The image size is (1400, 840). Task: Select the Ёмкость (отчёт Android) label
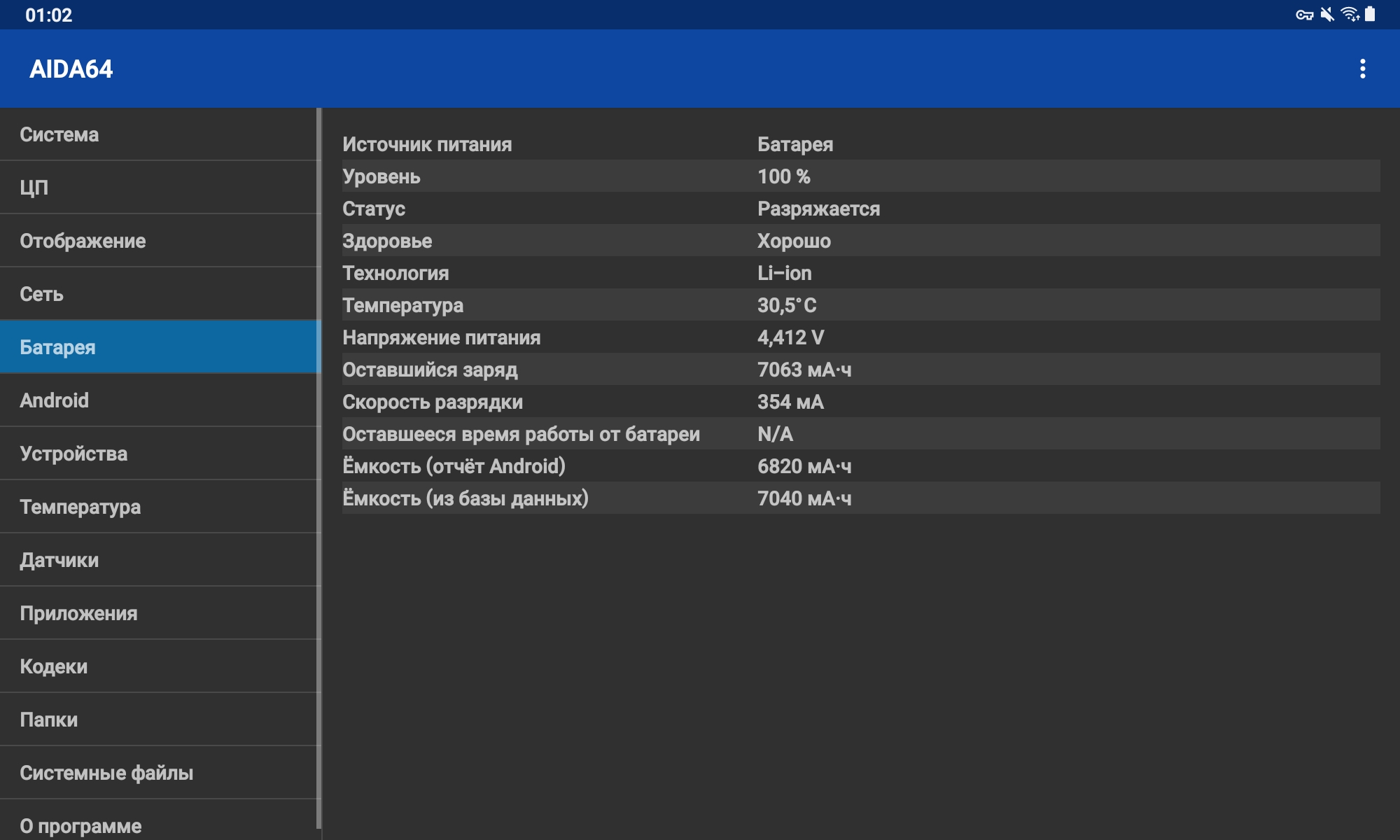tap(454, 466)
